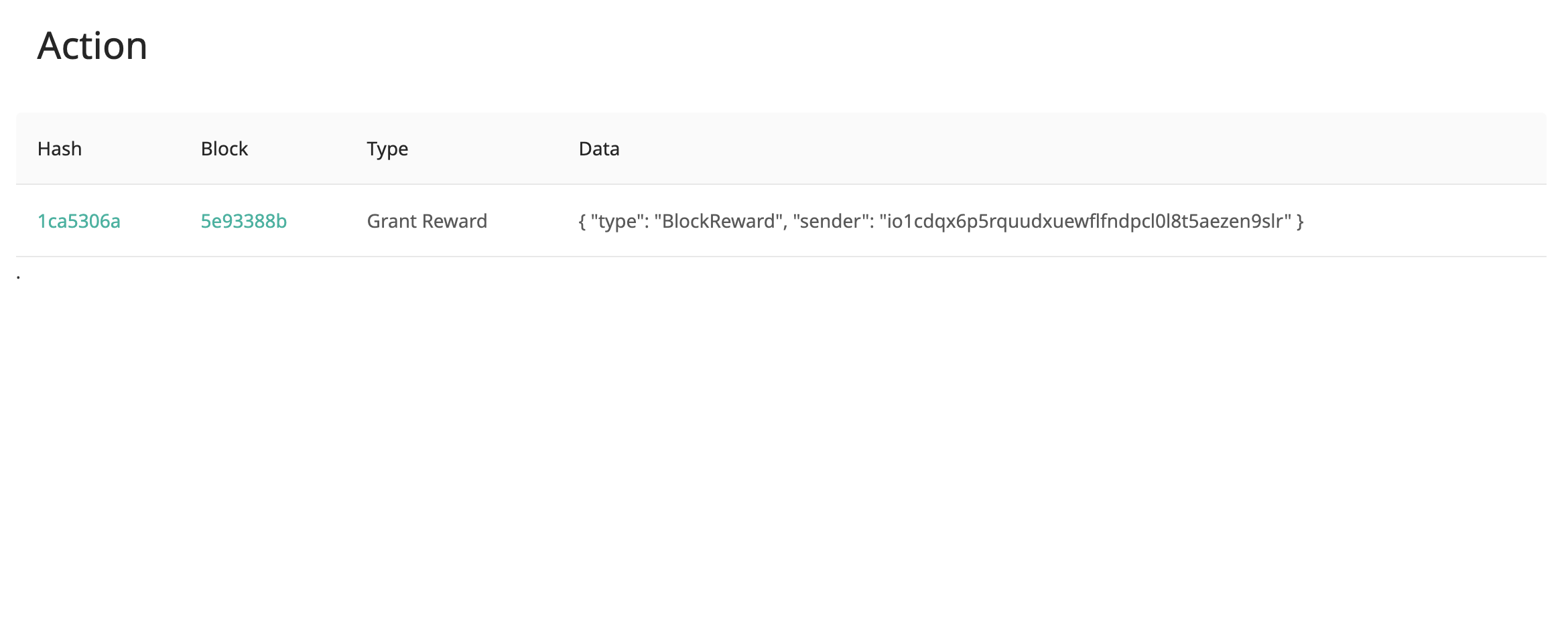Select the block value 5e93388b text
The image size is (1568, 635).
pos(243,221)
